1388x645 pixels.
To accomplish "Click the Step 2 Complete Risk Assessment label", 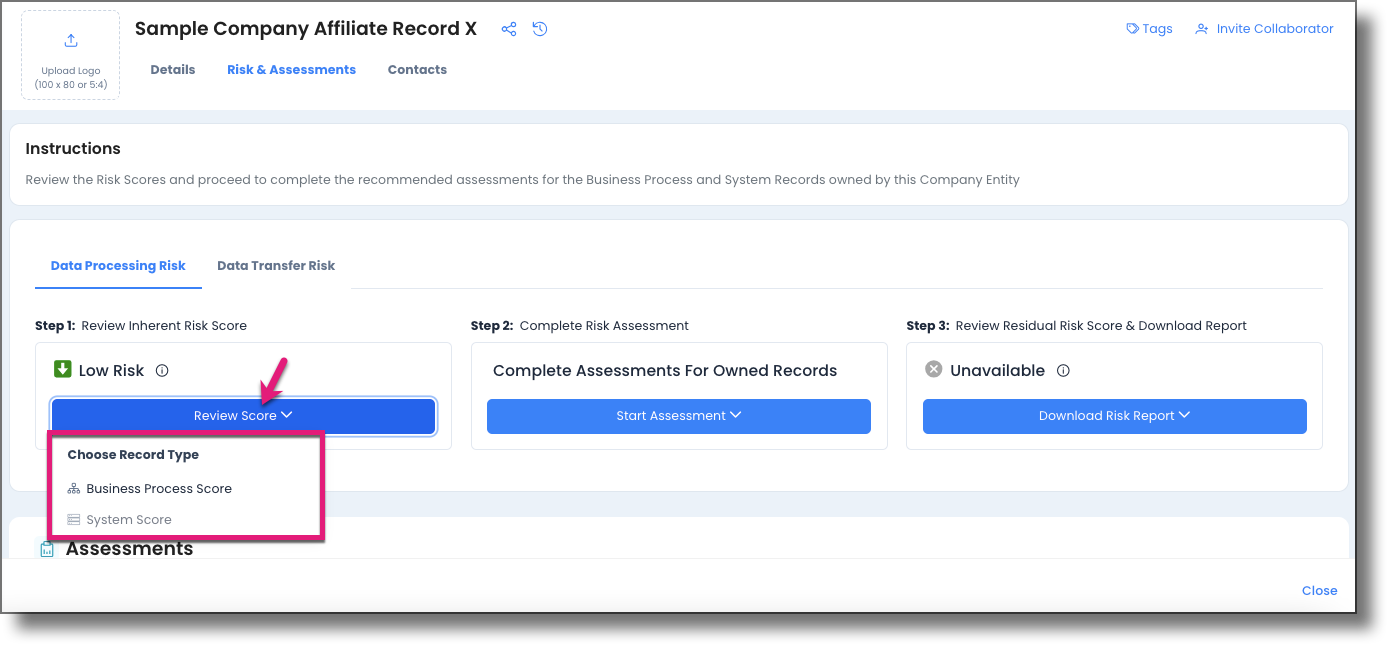I will [x=580, y=326].
